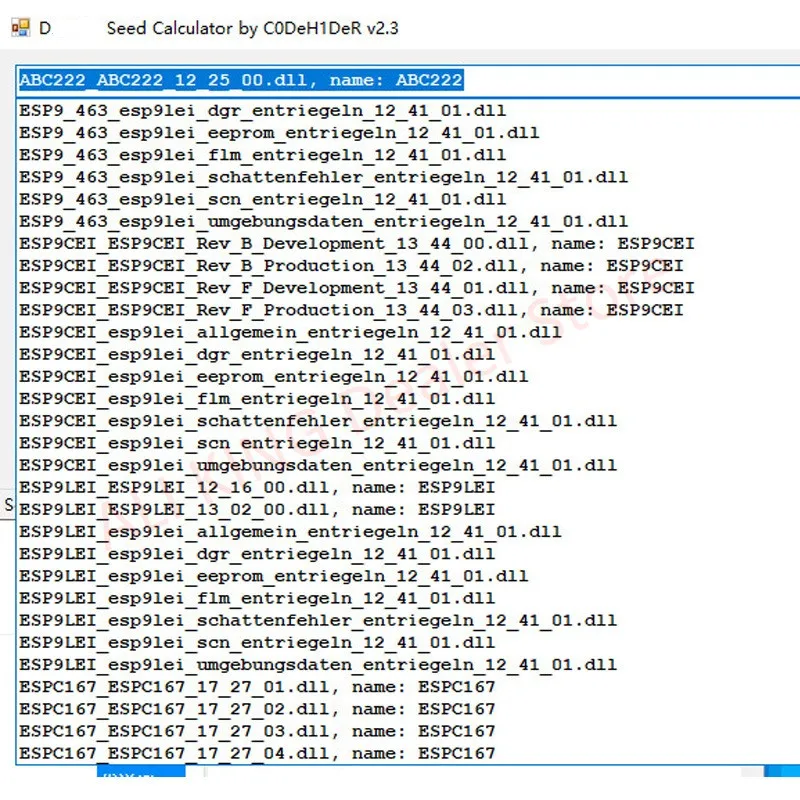
Task: Pick ESP9CEI_esp9lei_flm_entriegeln_12_41_01.dll
Action: [257, 399]
